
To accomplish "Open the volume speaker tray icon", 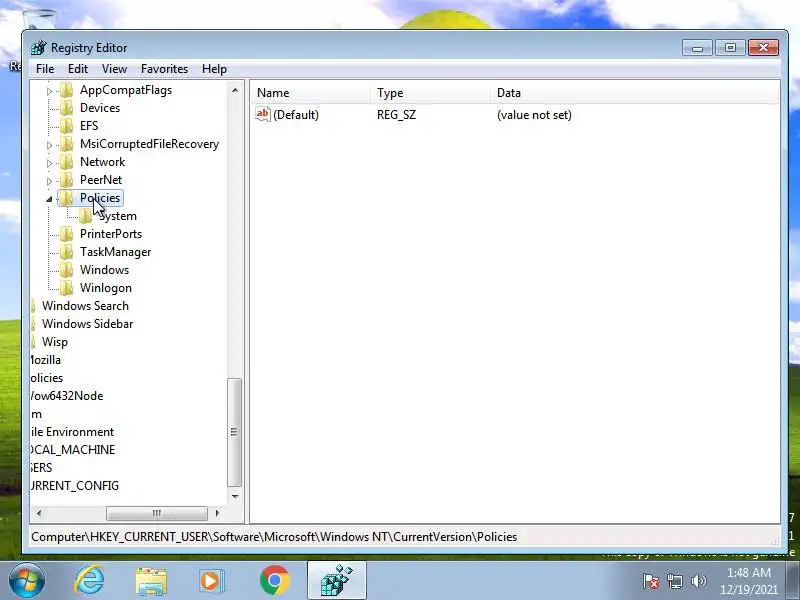I will [x=698, y=581].
